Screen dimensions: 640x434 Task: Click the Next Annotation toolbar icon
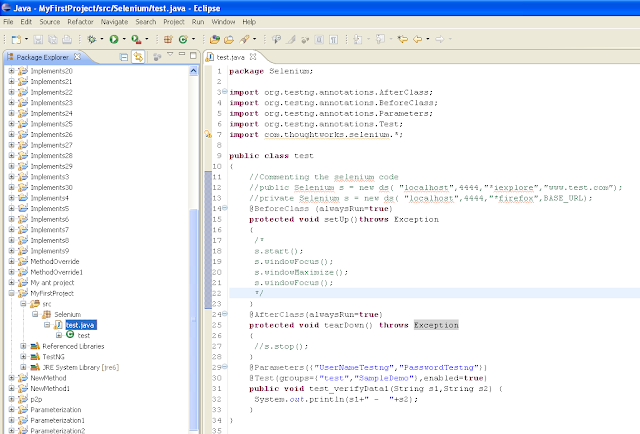[x=358, y=39]
